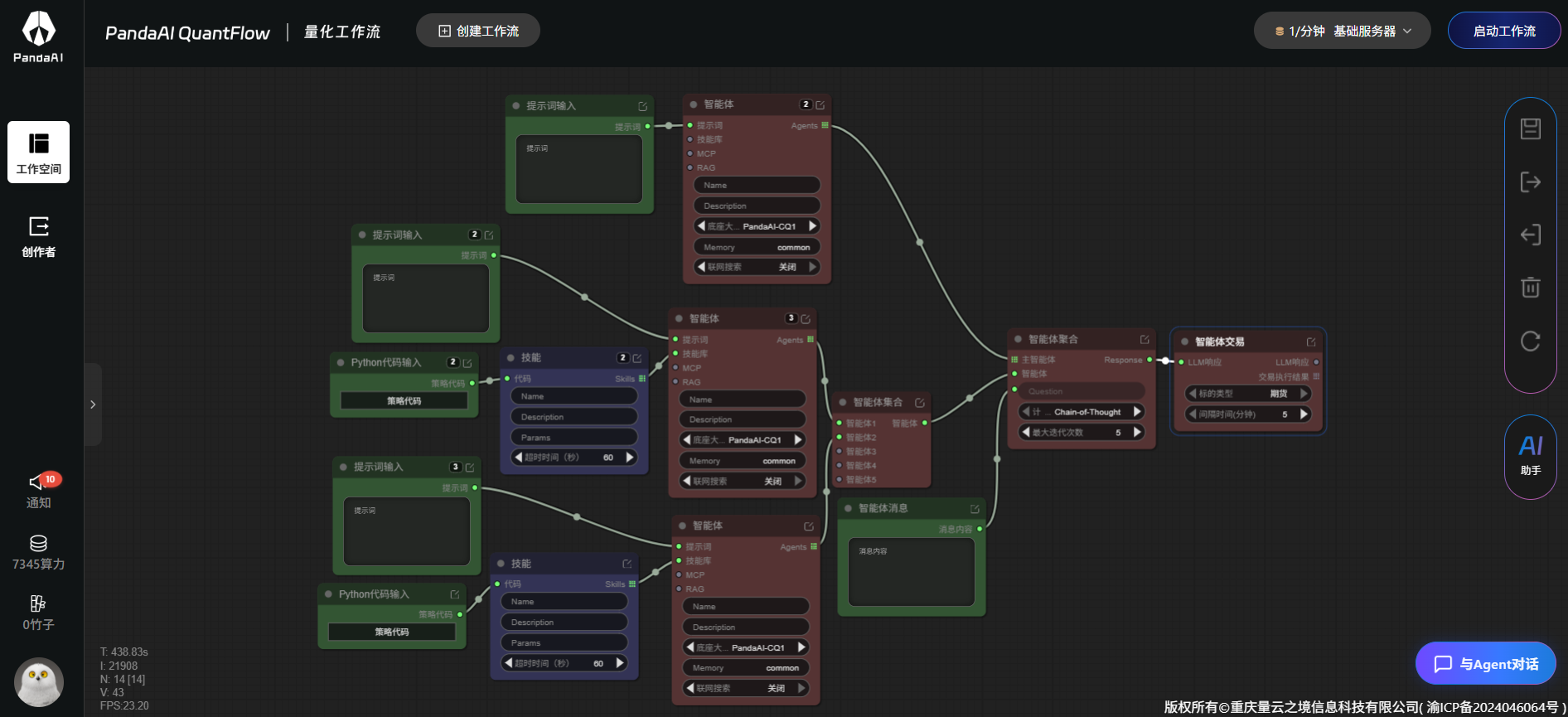Switch to the 工作空间 workspace section
The image size is (1568, 717).
coord(38,153)
